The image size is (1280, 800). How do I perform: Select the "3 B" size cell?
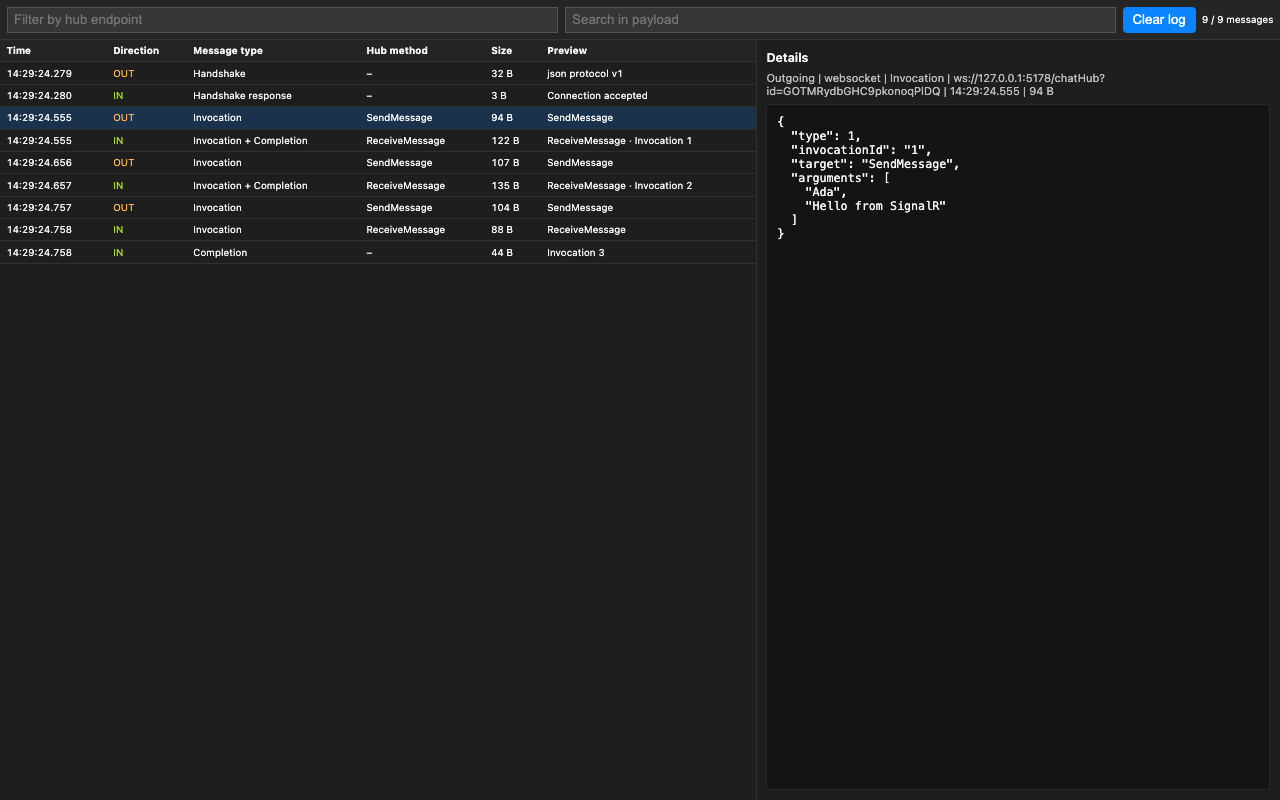coord(499,96)
